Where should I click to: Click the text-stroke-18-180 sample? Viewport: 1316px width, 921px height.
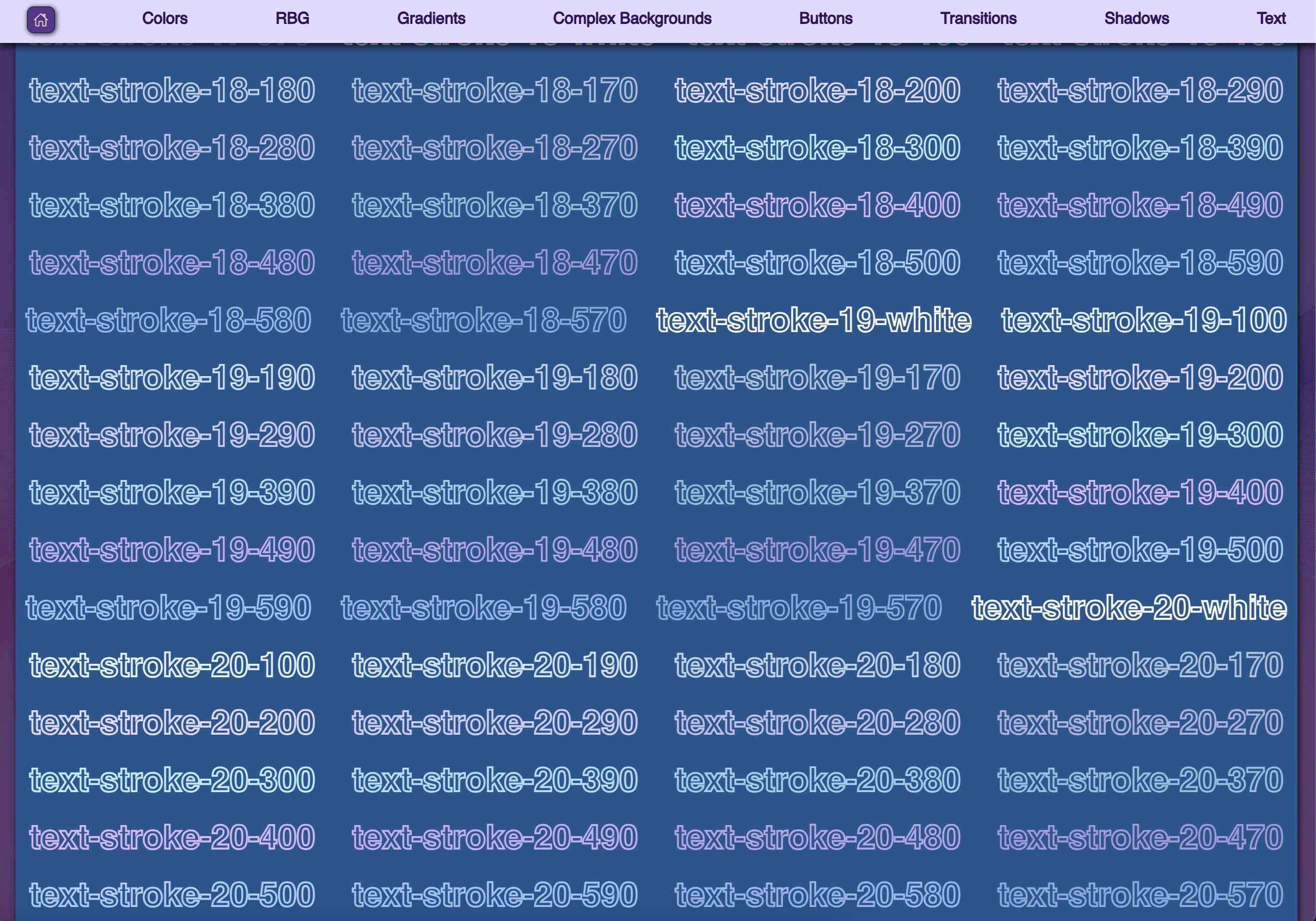(x=172, y=90)
